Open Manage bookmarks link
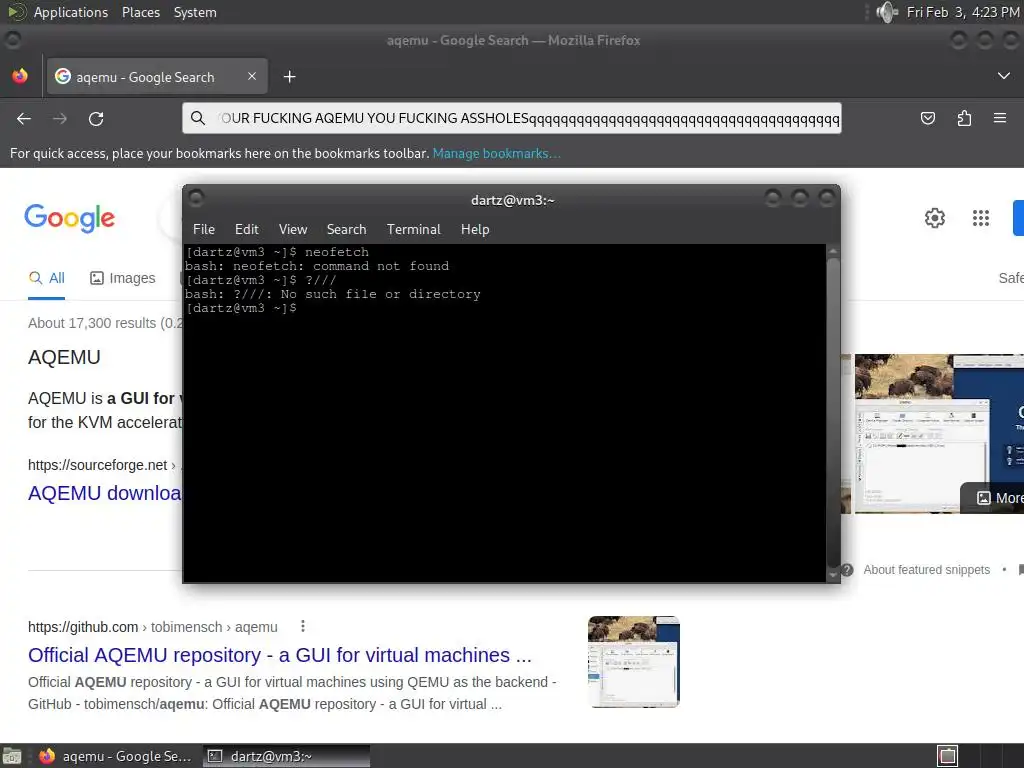Screen dimensions: 1024x768 pos(496,153)
